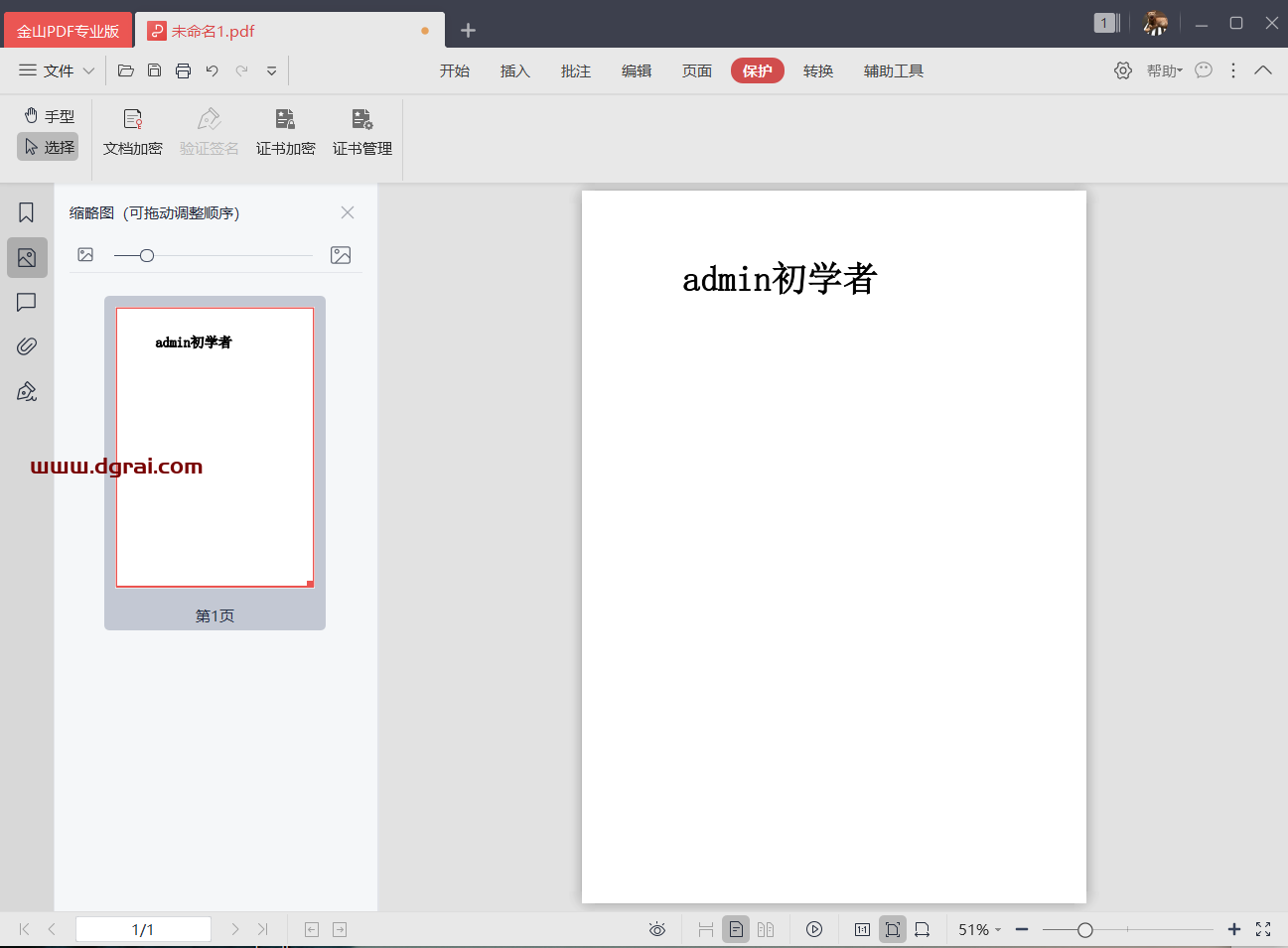This screenshot has width=1288, height=948.
Task: Click the larger thumbnail size icon
Action: [341, 255]
